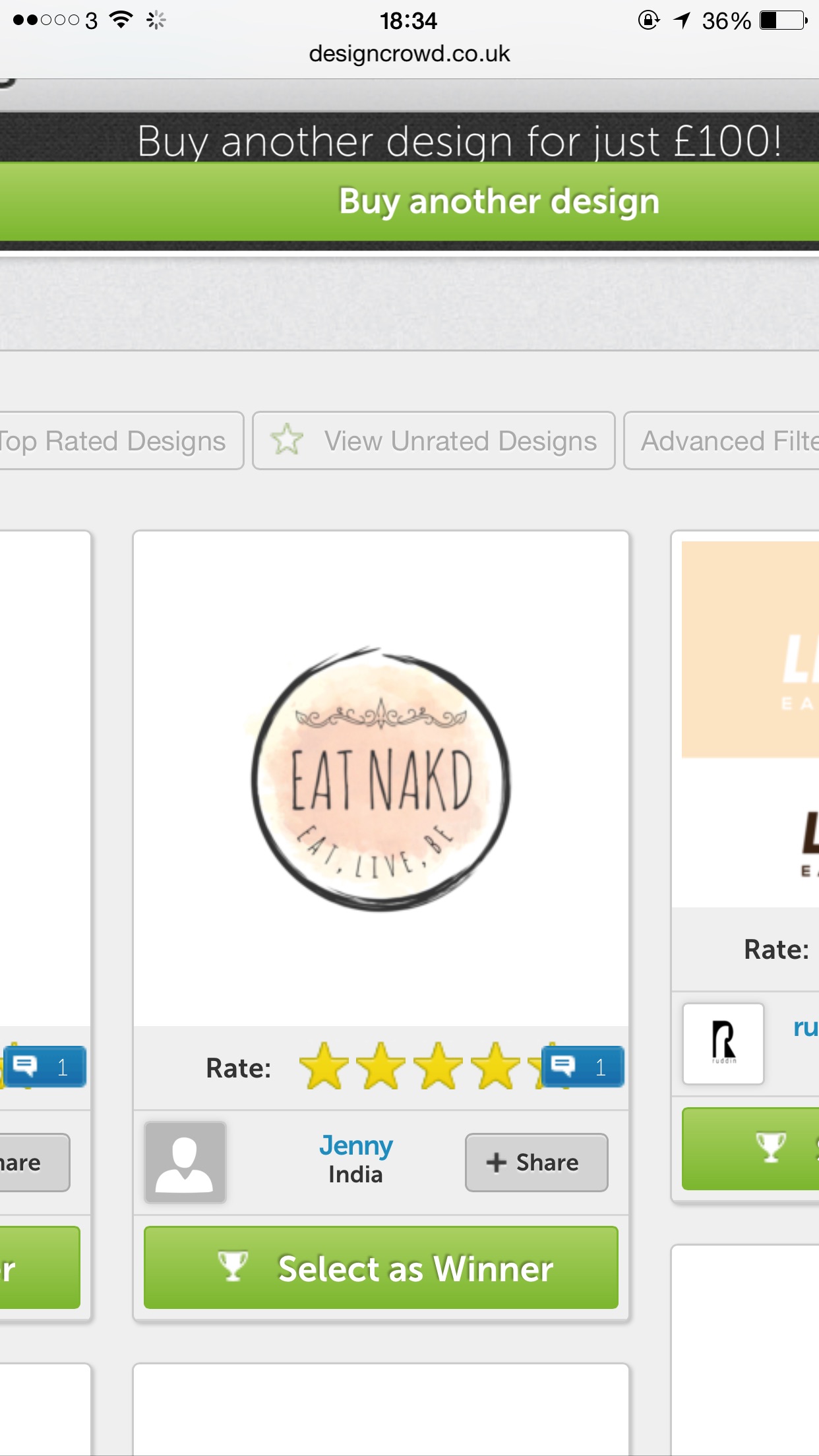
Task: Rate the Eat Nakd design two stars
Action: click(381, 1066)
